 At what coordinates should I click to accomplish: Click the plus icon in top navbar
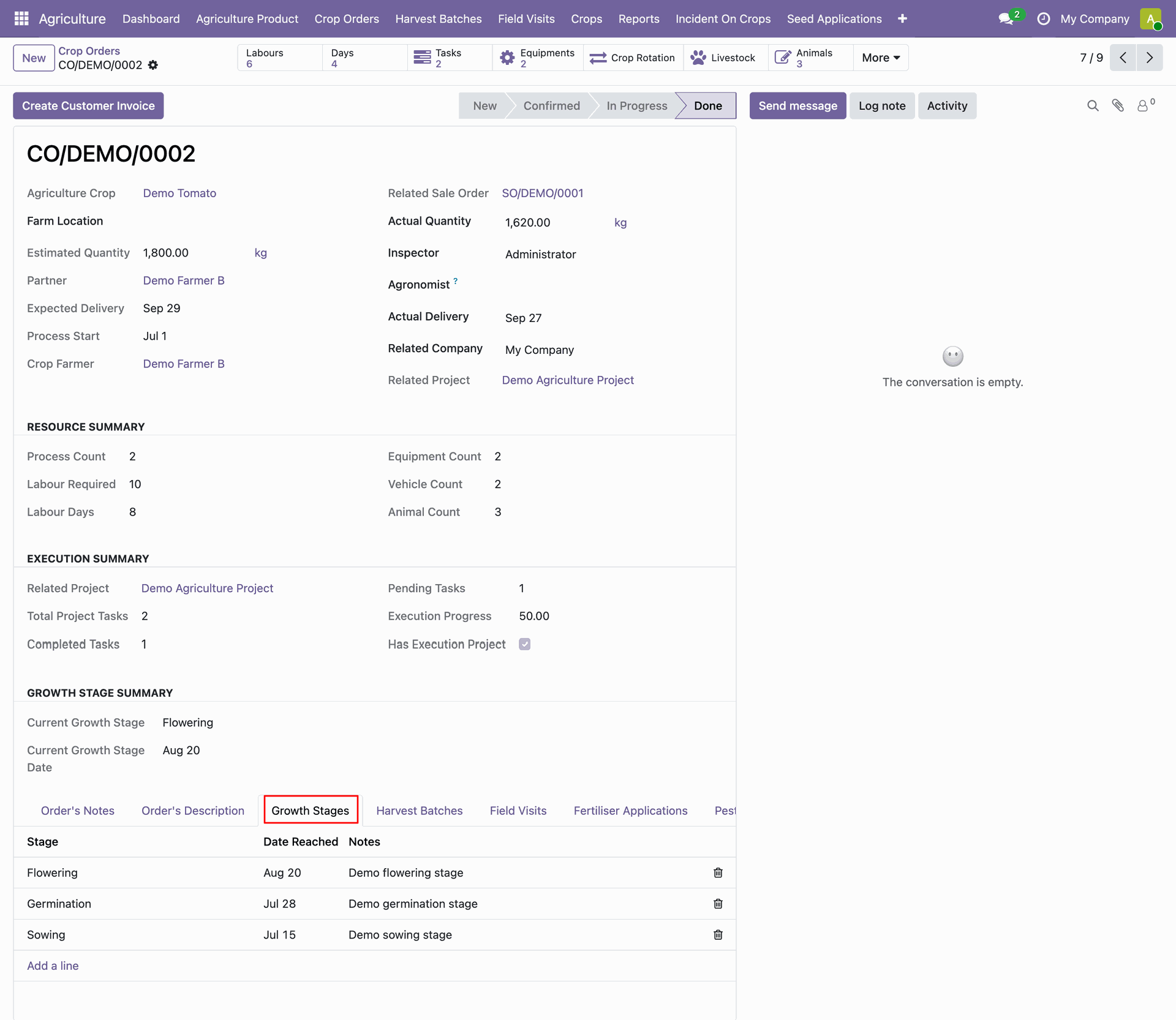902,19
